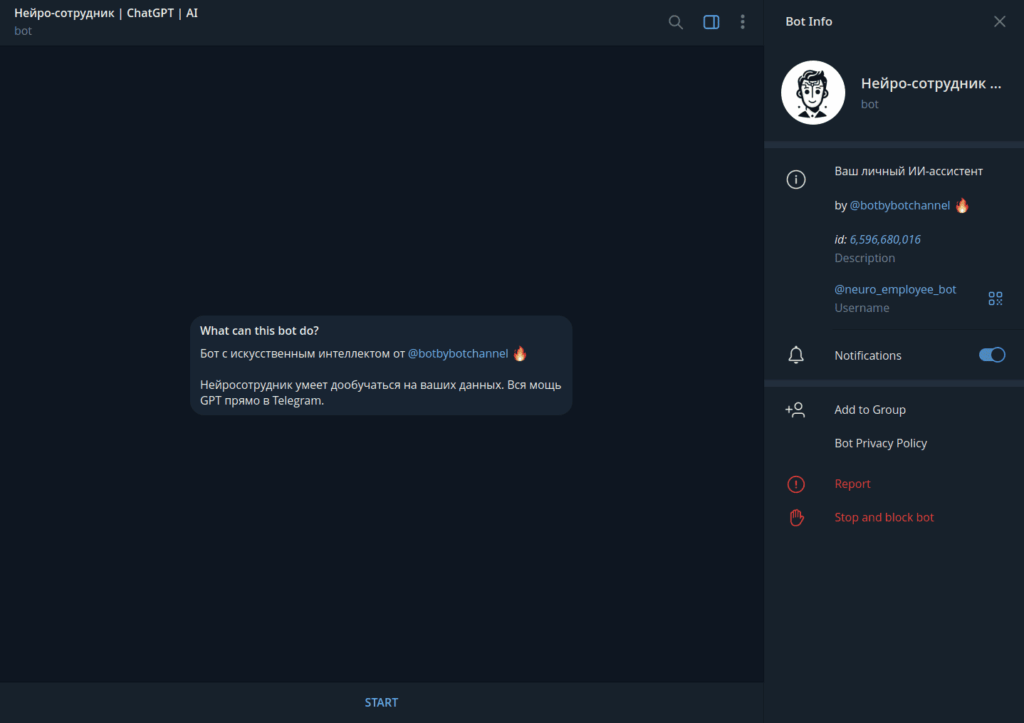
Task: Close the Bot Info panel
Action: tap(999, 22)
